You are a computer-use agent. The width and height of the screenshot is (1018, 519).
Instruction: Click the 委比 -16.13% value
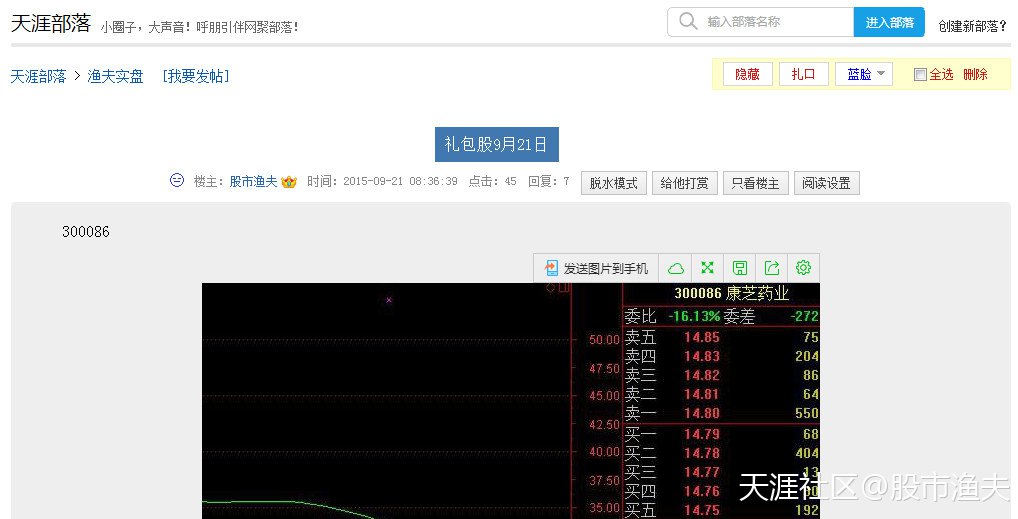coord(694,316)
